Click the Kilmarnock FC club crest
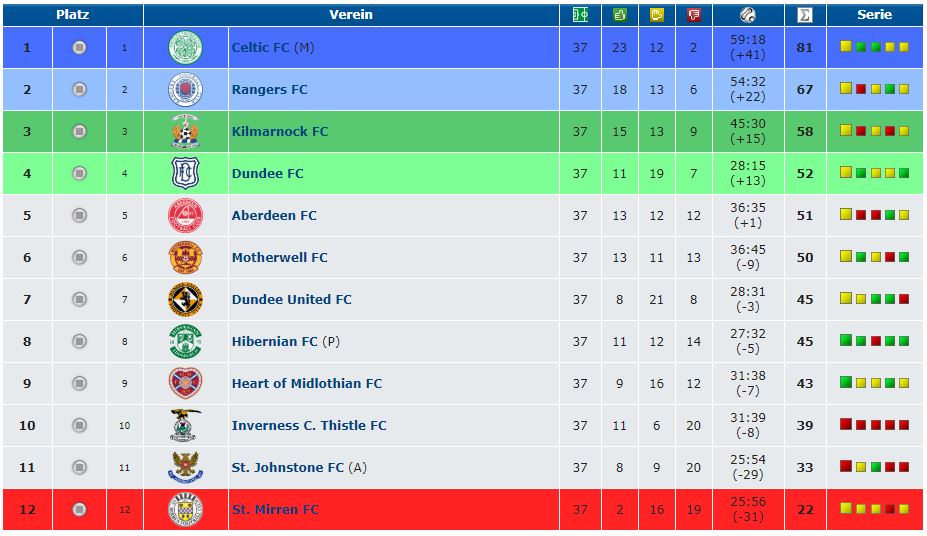 185,131
